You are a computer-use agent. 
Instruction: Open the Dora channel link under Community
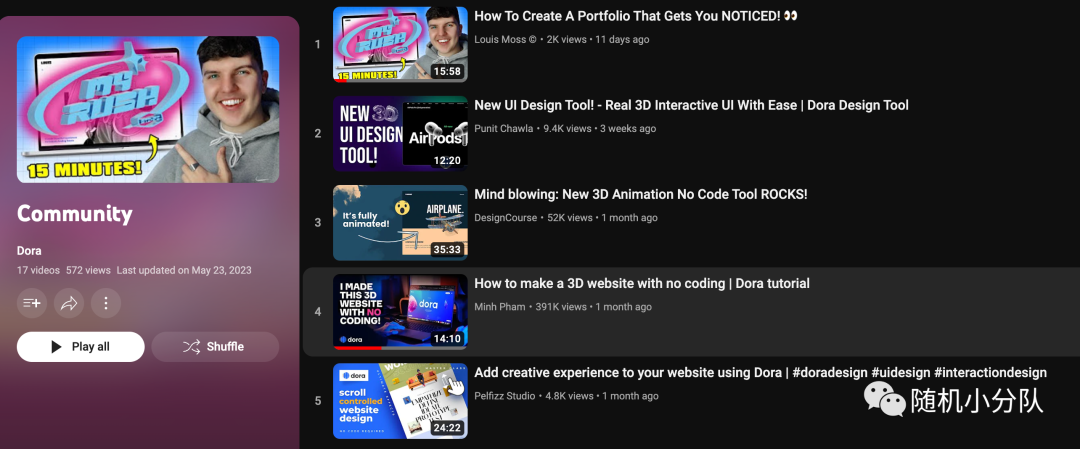click(x=29, y=251)
